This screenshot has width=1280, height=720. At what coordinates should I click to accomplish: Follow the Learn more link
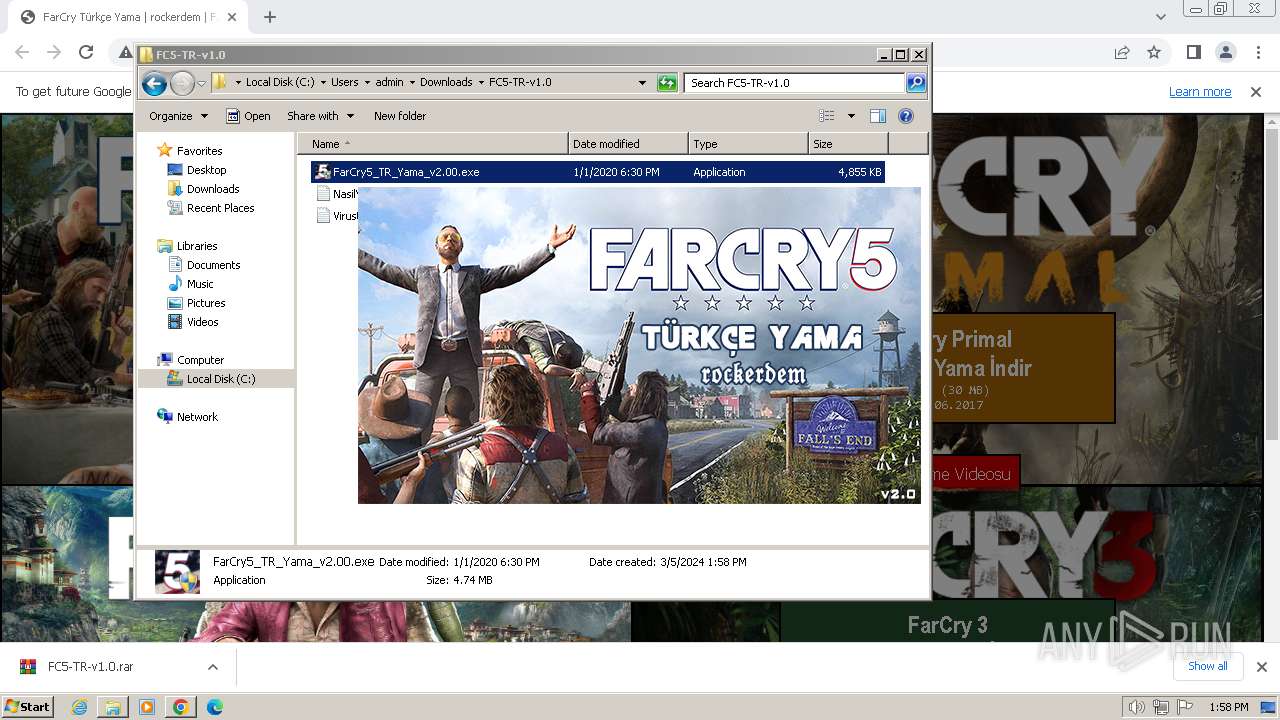pos(1200,92)
